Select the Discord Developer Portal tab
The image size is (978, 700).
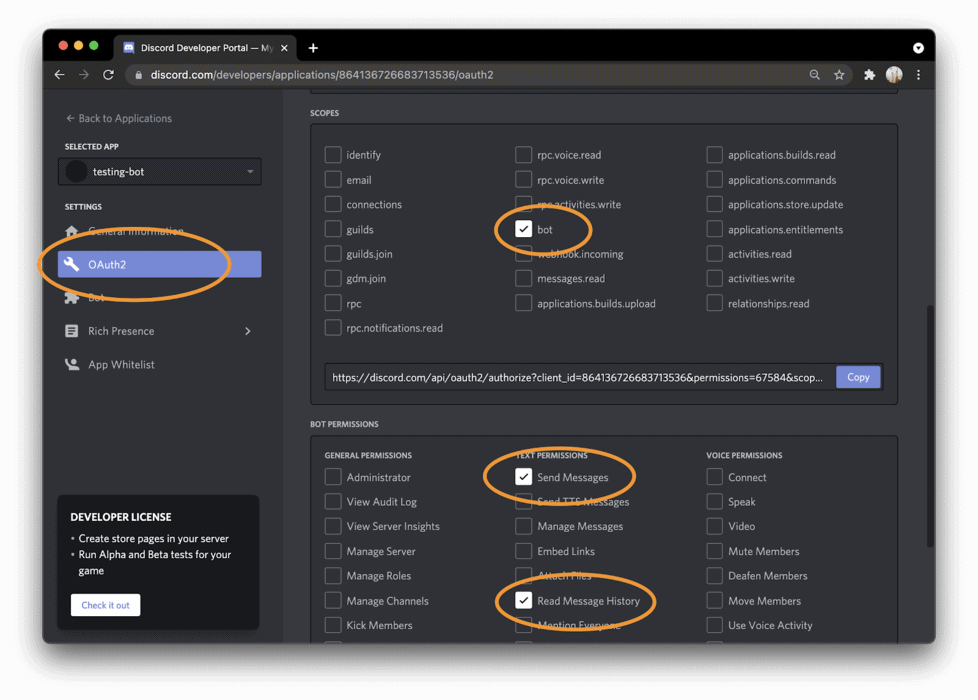point(203,48)
